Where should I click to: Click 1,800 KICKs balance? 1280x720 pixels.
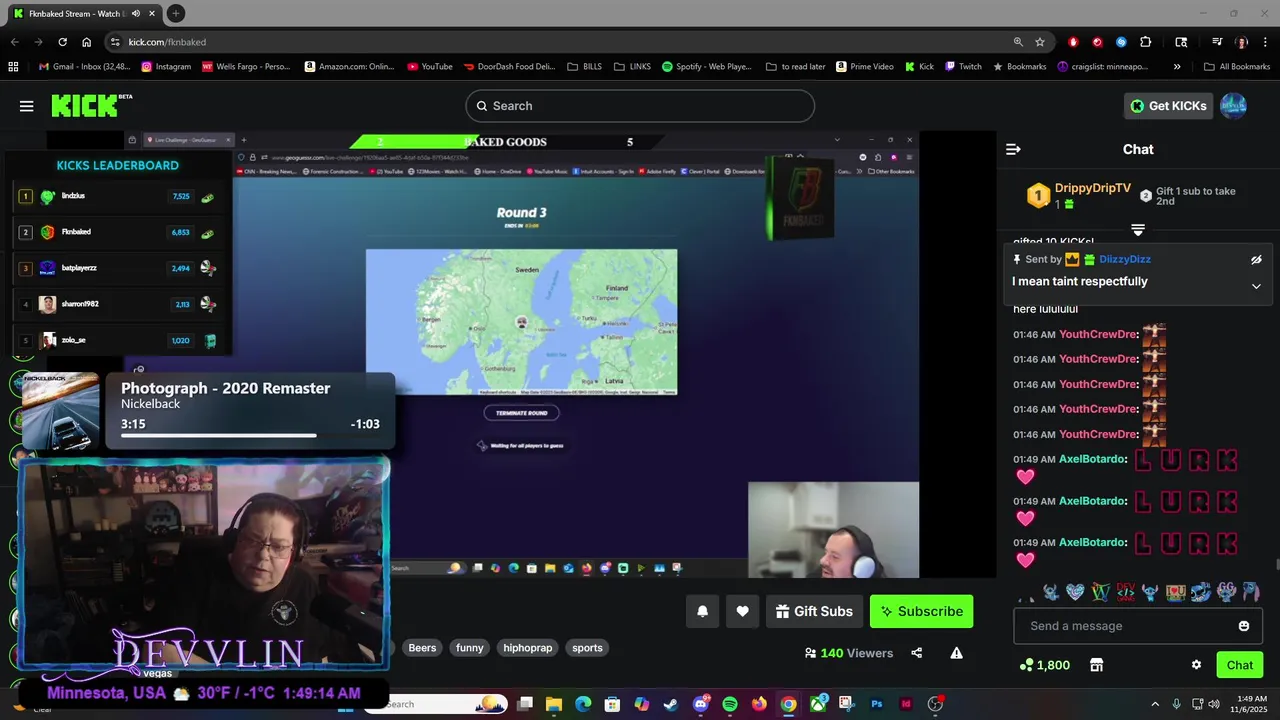(1044, 665)
